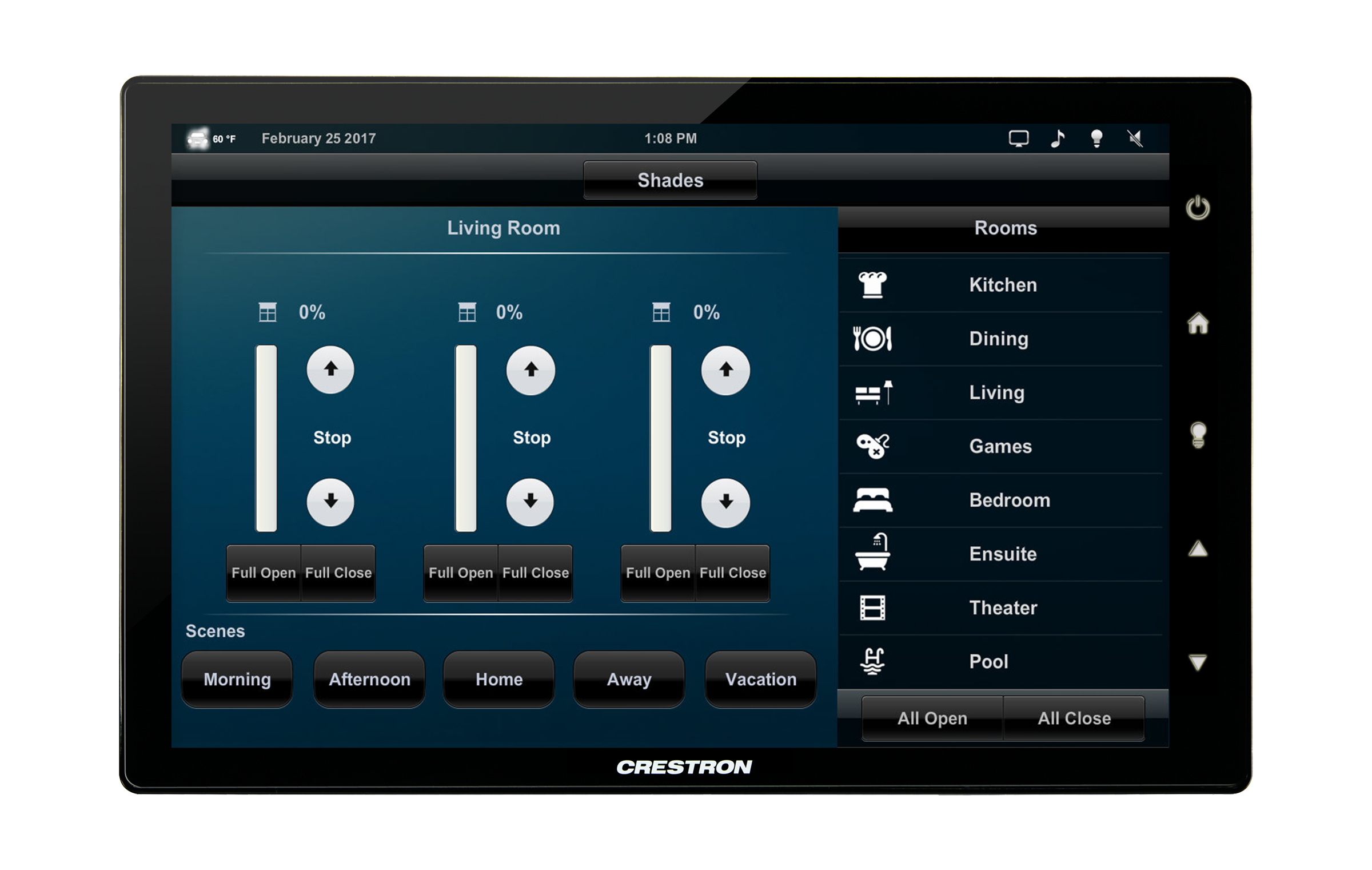
Task: Open the display icon in the top bar
Action: [x=1018, y=138]
